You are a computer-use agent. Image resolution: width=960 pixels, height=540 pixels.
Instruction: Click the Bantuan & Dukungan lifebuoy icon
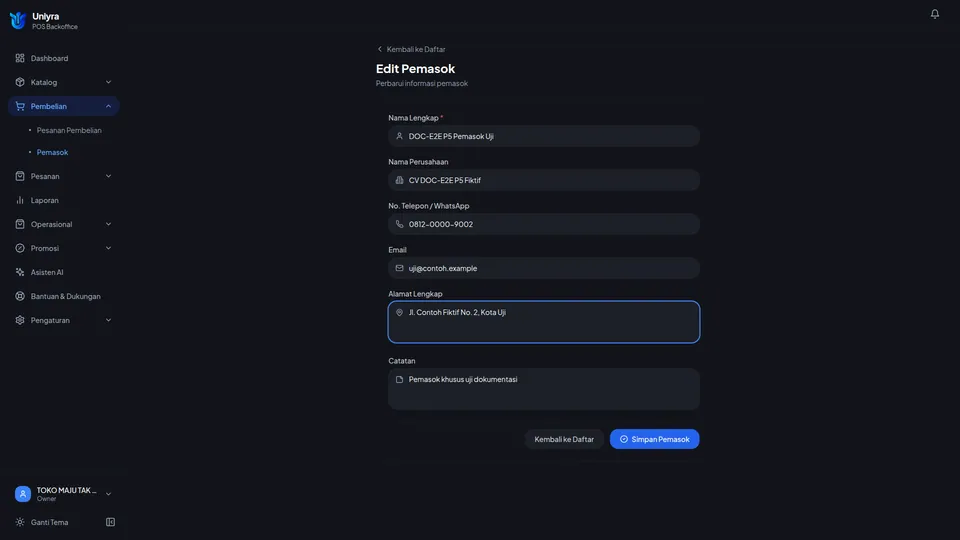pyautogui.click(x=20, y=296)
